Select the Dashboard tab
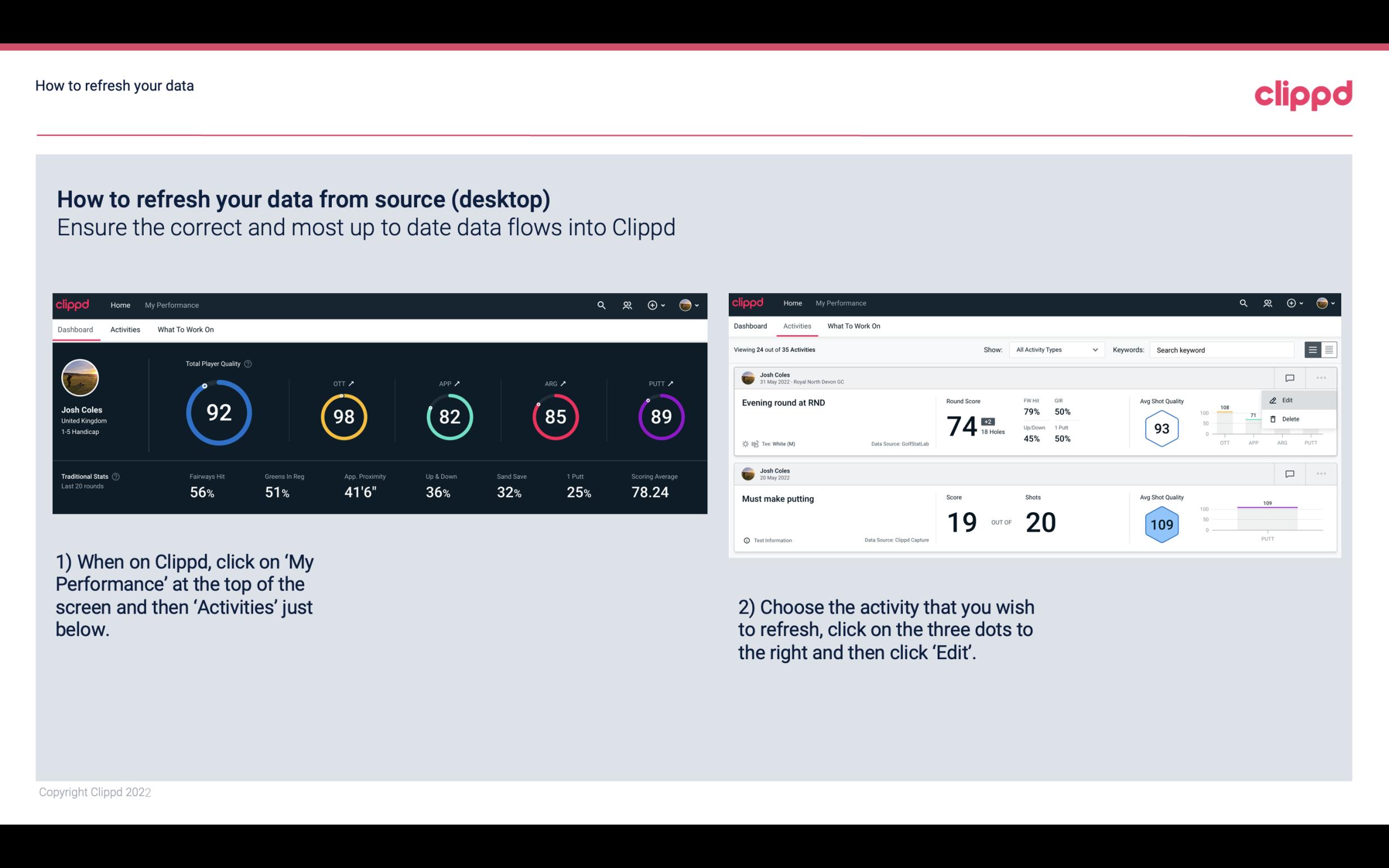This screenshot has height=868, width=1389. 76,329
